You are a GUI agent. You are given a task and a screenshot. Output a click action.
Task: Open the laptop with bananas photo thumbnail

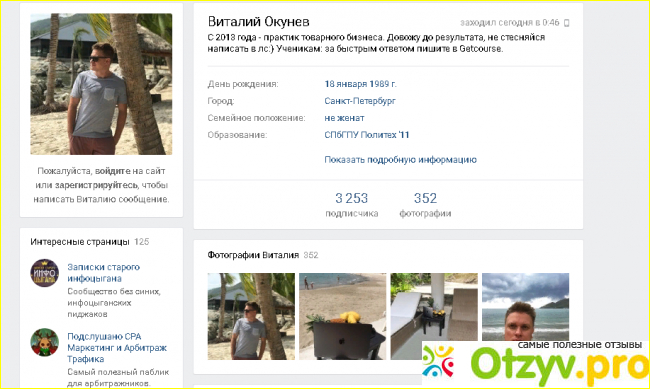[342, 316]
